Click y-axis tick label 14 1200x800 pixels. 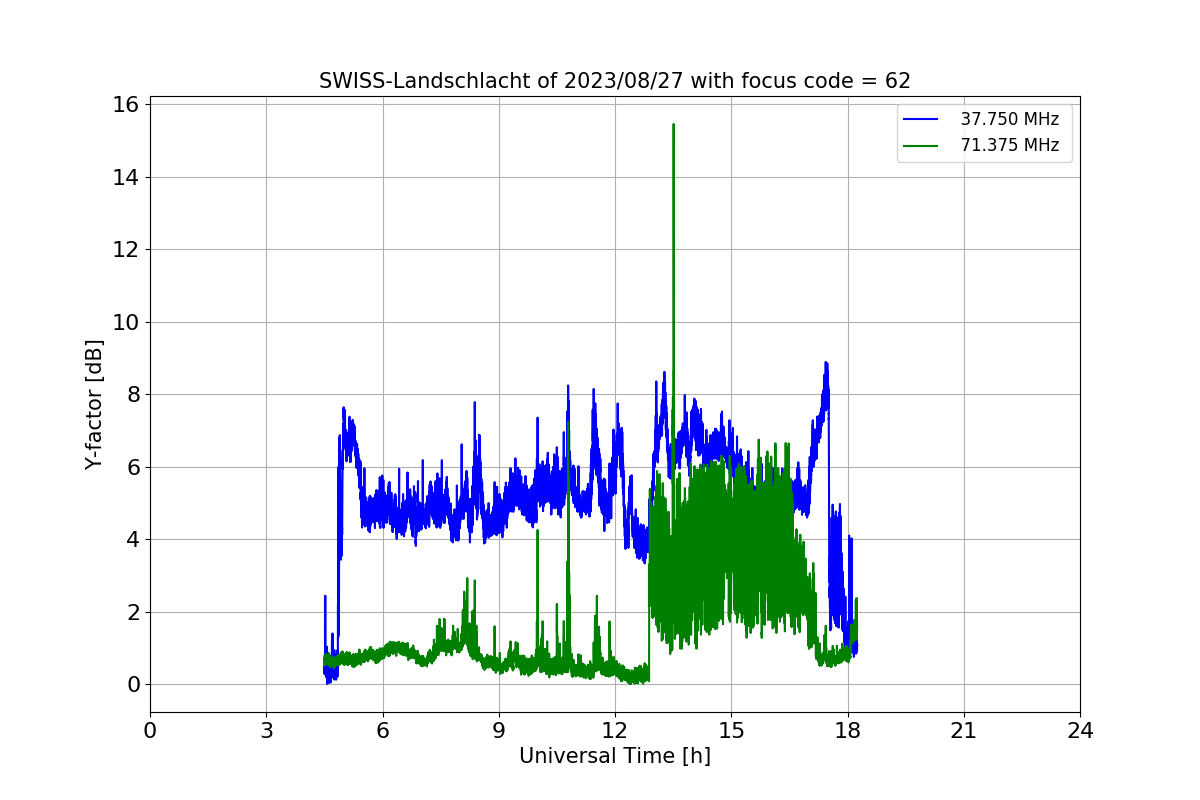click(x=127, y=178)
